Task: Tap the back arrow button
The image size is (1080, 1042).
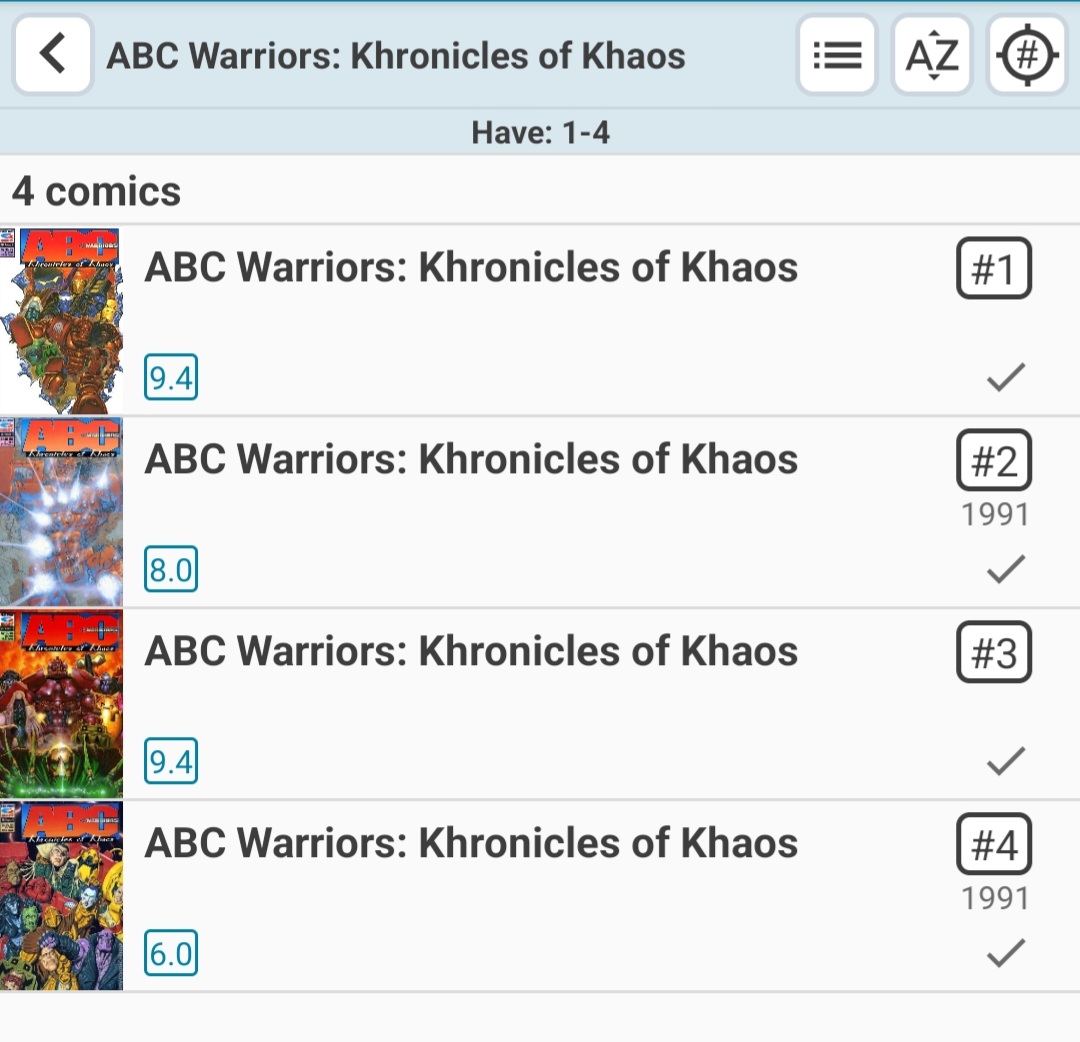Action: [x=53, y=54]
